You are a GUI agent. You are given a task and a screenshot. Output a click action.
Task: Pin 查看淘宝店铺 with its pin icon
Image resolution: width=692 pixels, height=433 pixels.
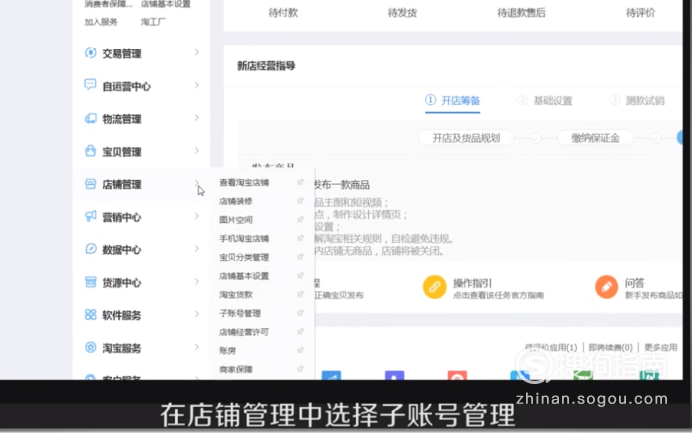(300, 182)
